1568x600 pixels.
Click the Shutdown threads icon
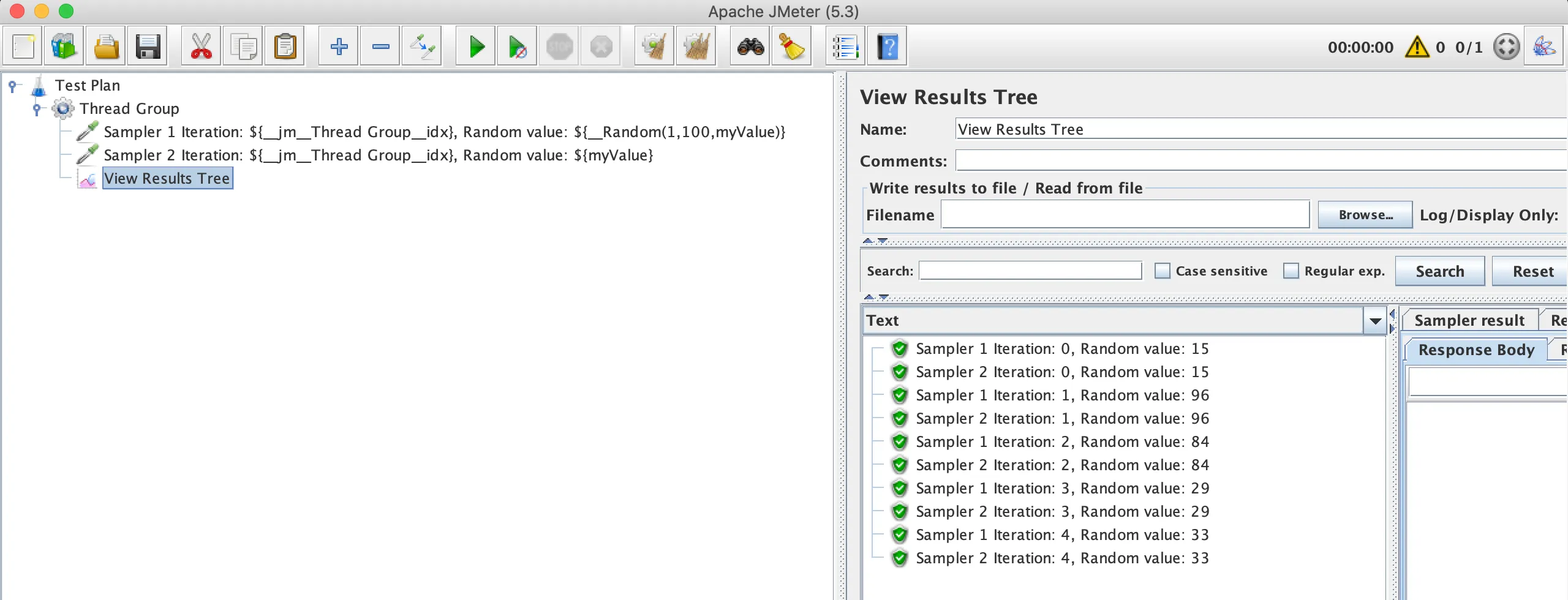coord(601,47)
